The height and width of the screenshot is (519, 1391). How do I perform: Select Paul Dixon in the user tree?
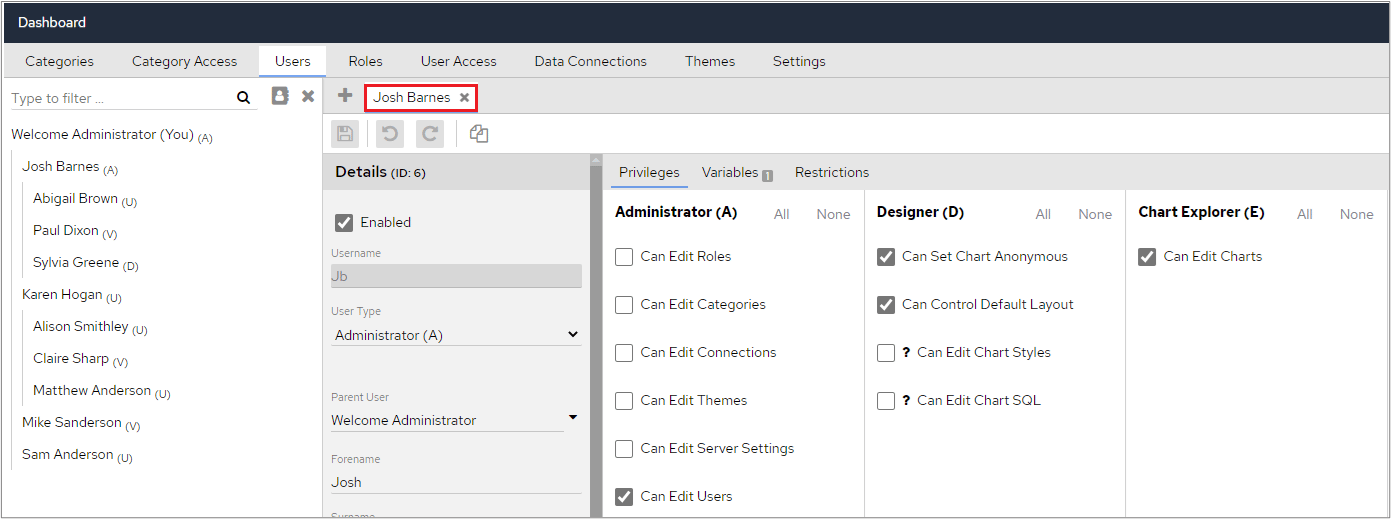75,231
